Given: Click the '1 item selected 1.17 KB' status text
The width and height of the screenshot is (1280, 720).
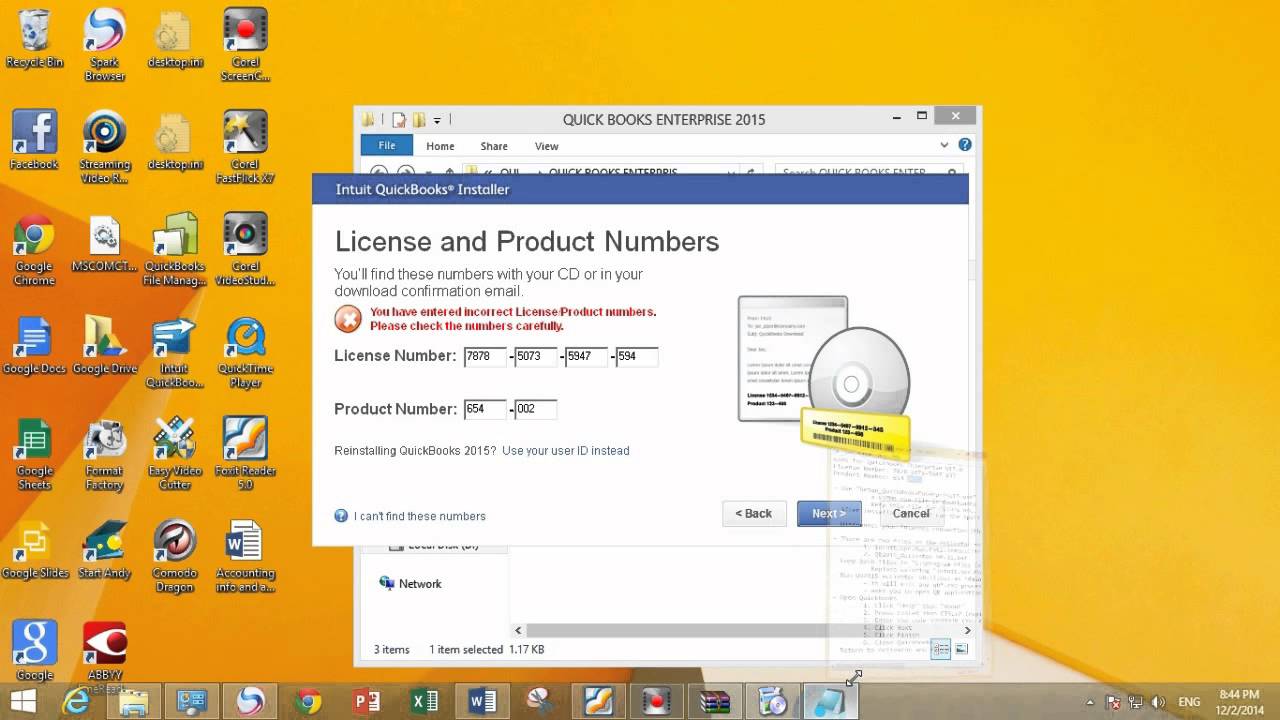Looking at the screenshot, I should tap(486, 650).
